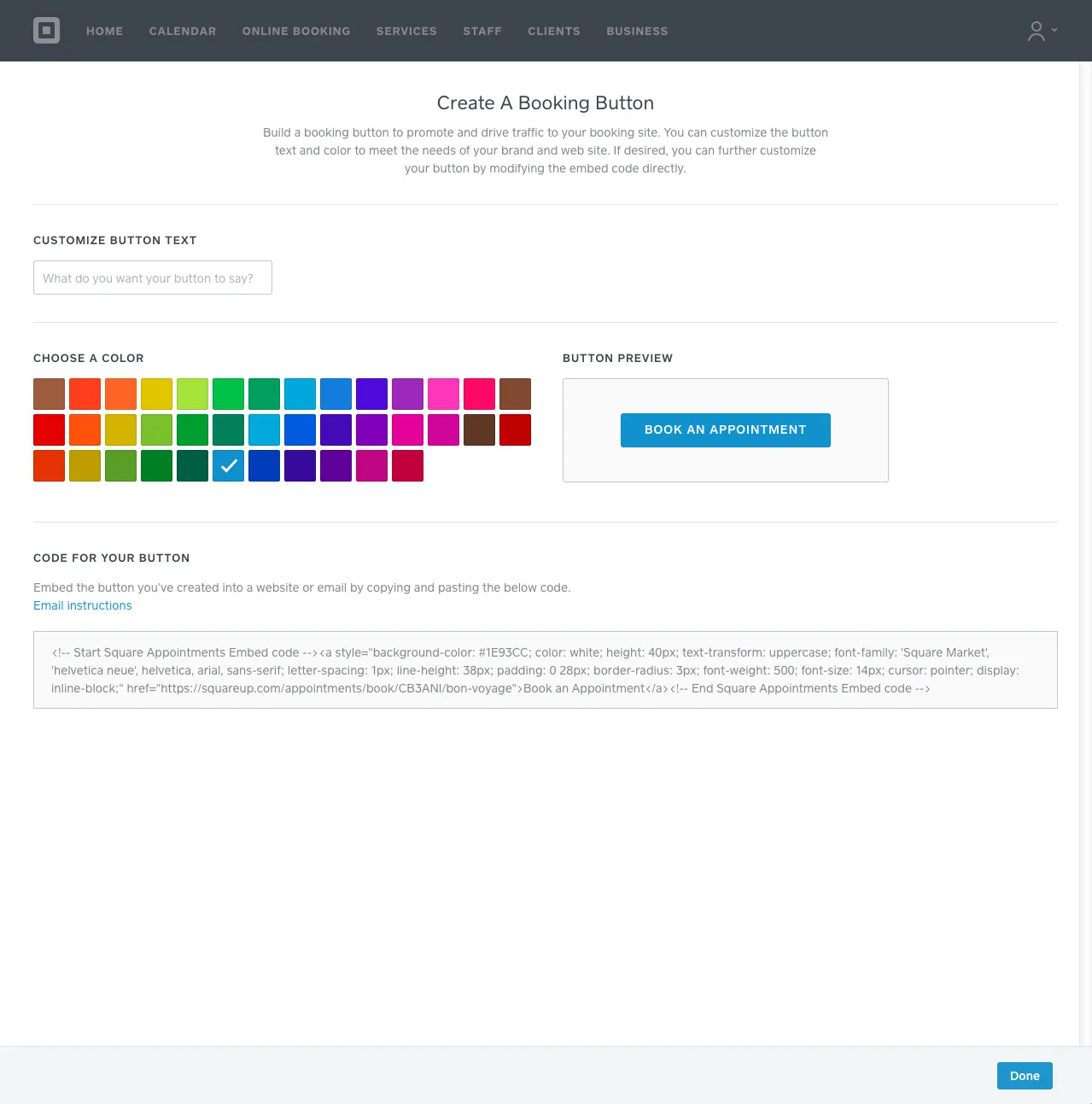Click the Square logo icon
The width and height of the screenshot is (1092, 1104).
click(x=47, y=31)
